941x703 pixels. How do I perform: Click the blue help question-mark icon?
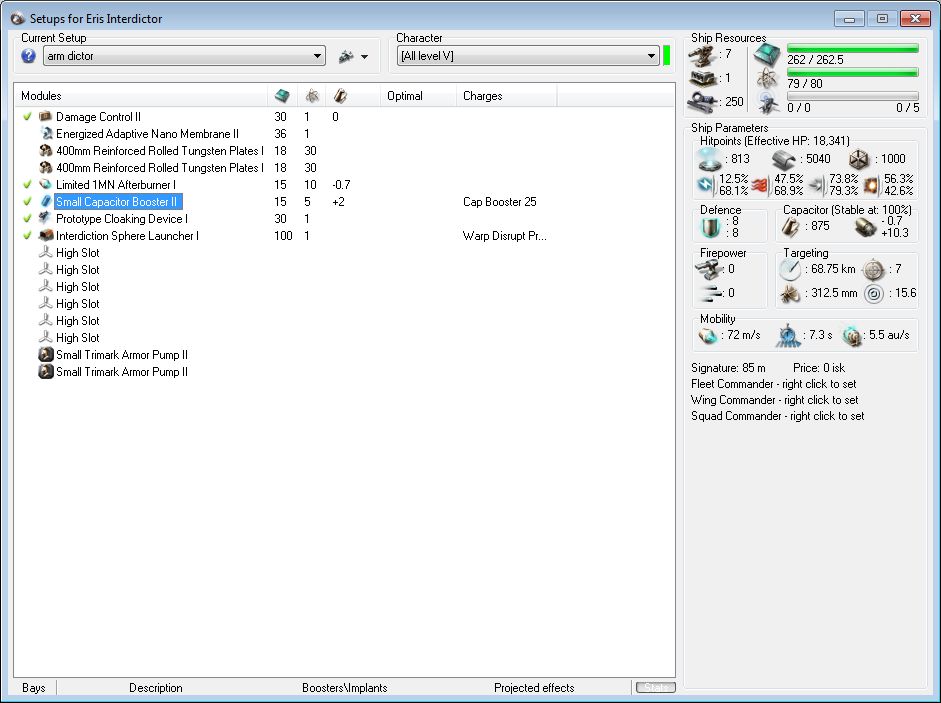[28, 56]
